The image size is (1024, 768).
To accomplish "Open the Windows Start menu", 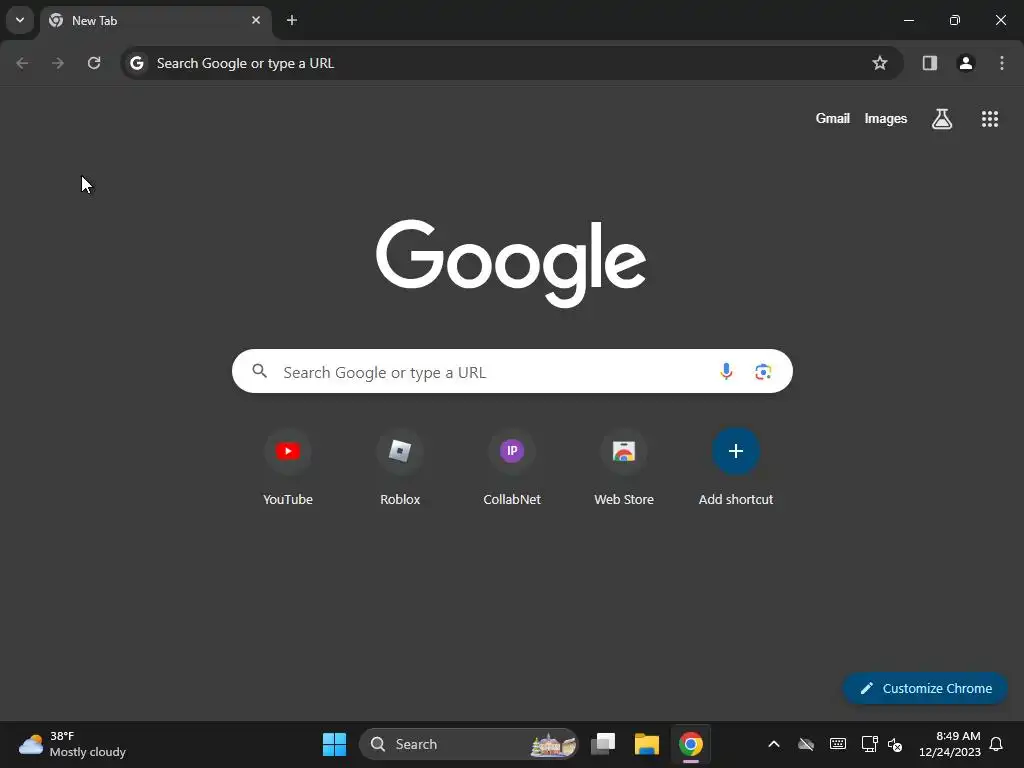I will (334, 744).
